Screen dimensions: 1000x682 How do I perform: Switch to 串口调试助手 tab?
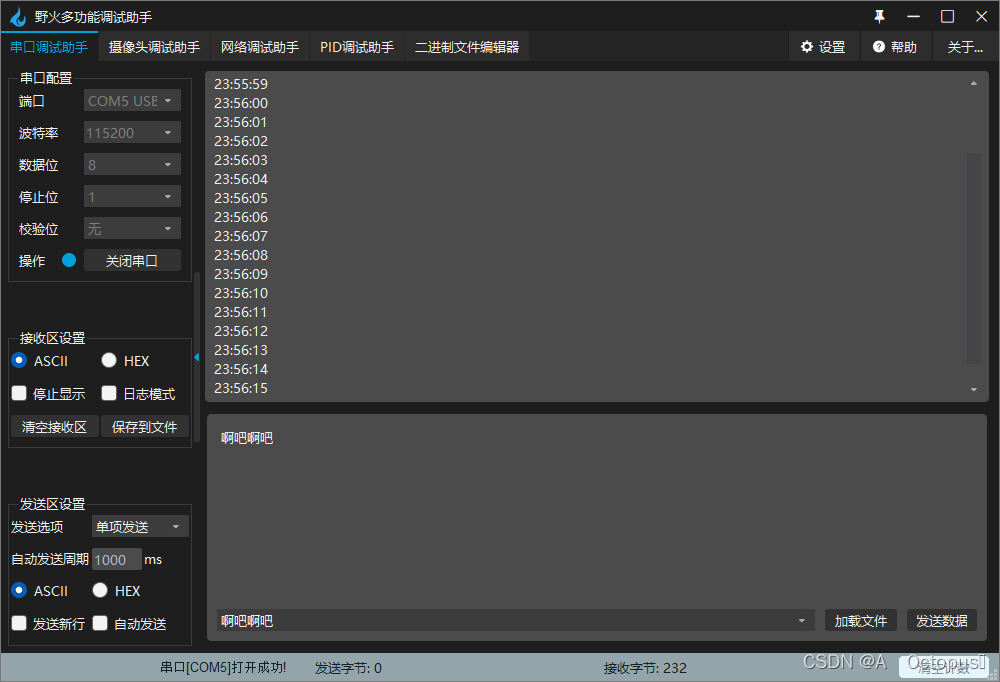[x=49, y=47]
